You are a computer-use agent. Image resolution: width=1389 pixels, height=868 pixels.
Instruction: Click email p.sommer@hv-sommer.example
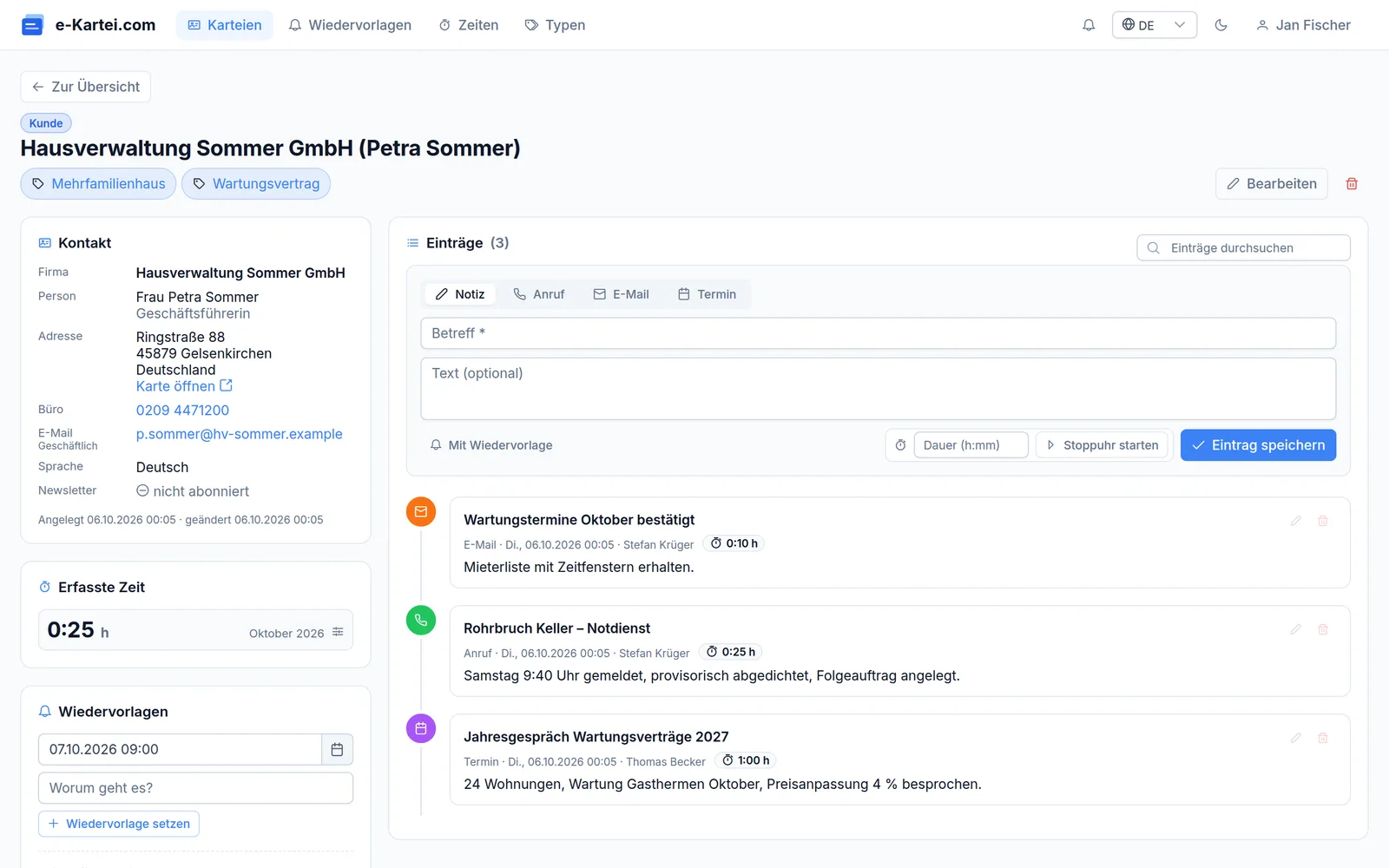(x=240, y=434)
